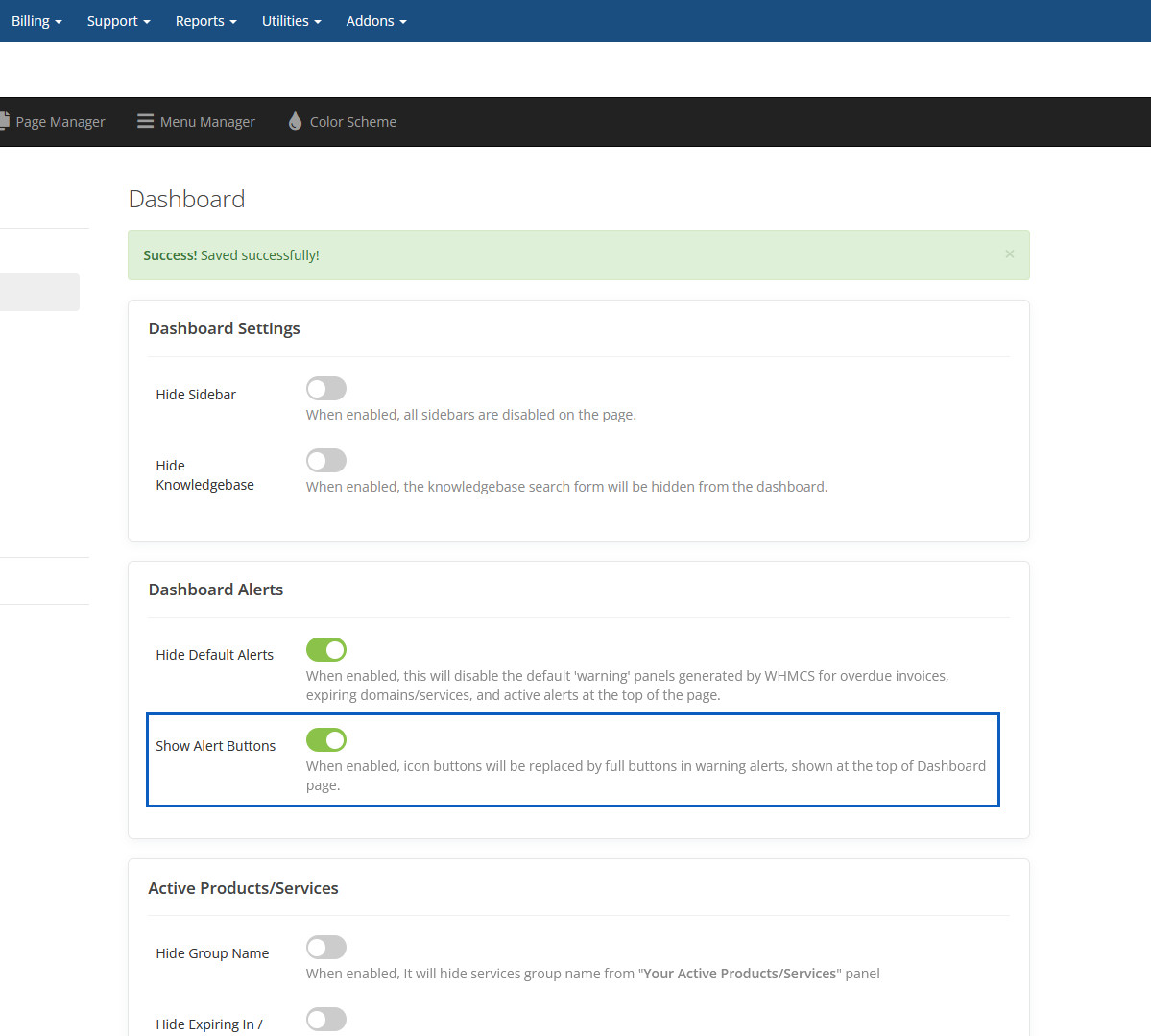This screenshot has width=1151, height=1036.
Task: Click the 'Show Alert Buttons' label text
Action: coord(216,746)
